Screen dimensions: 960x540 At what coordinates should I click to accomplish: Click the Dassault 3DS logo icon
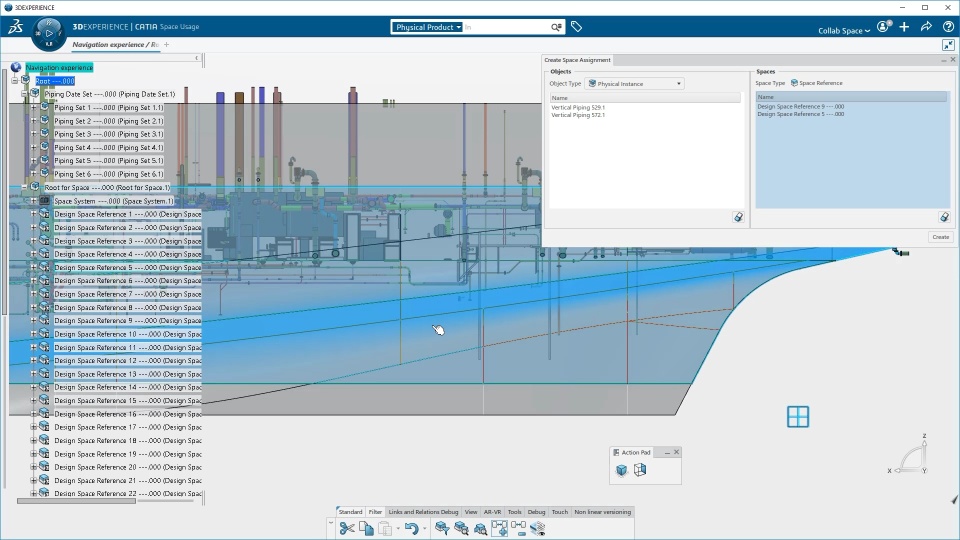tap(16, 26)
